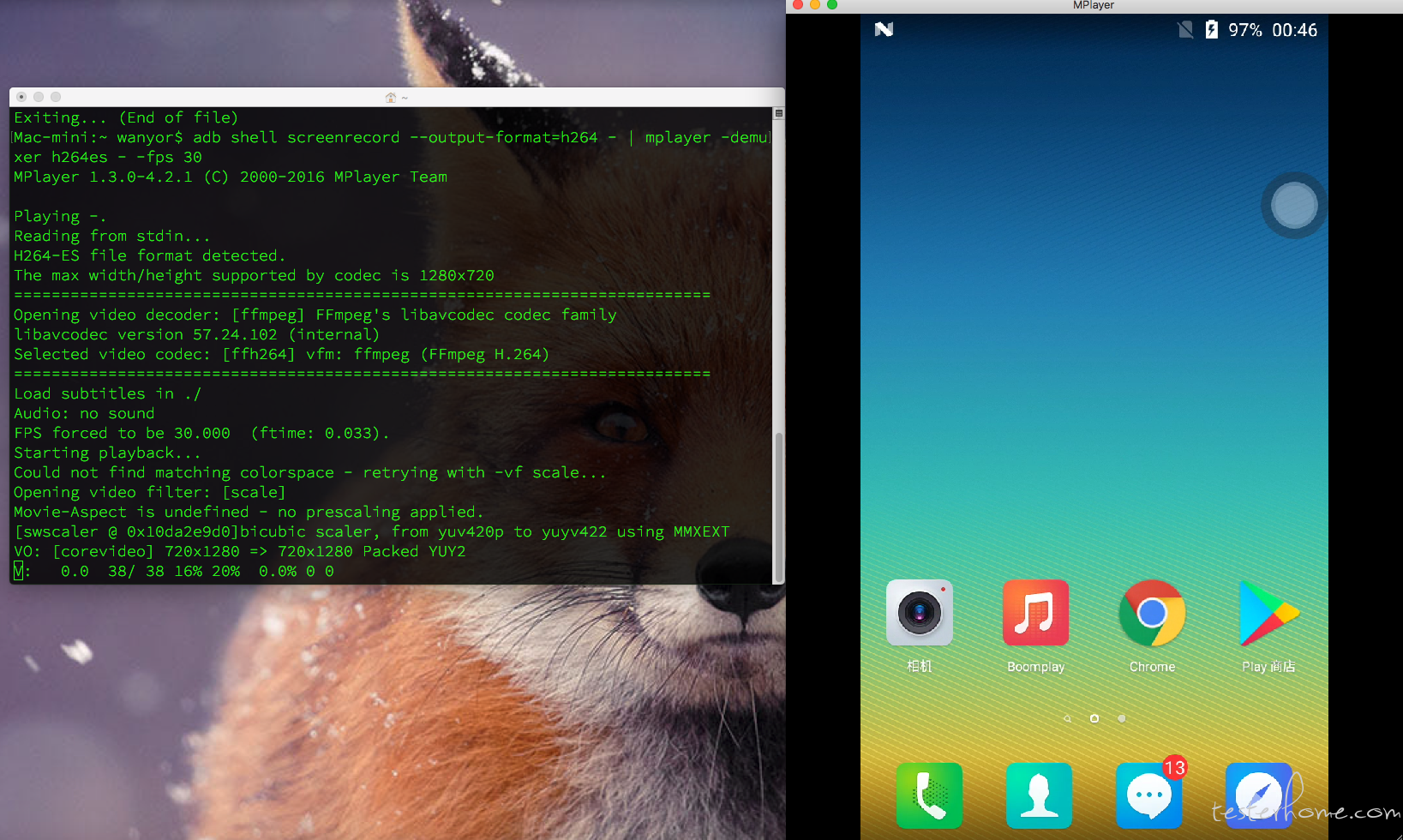The image size is (1403, 840).
Task: Tap the green Phone dialer icon
Action: (x=929, y=795)
